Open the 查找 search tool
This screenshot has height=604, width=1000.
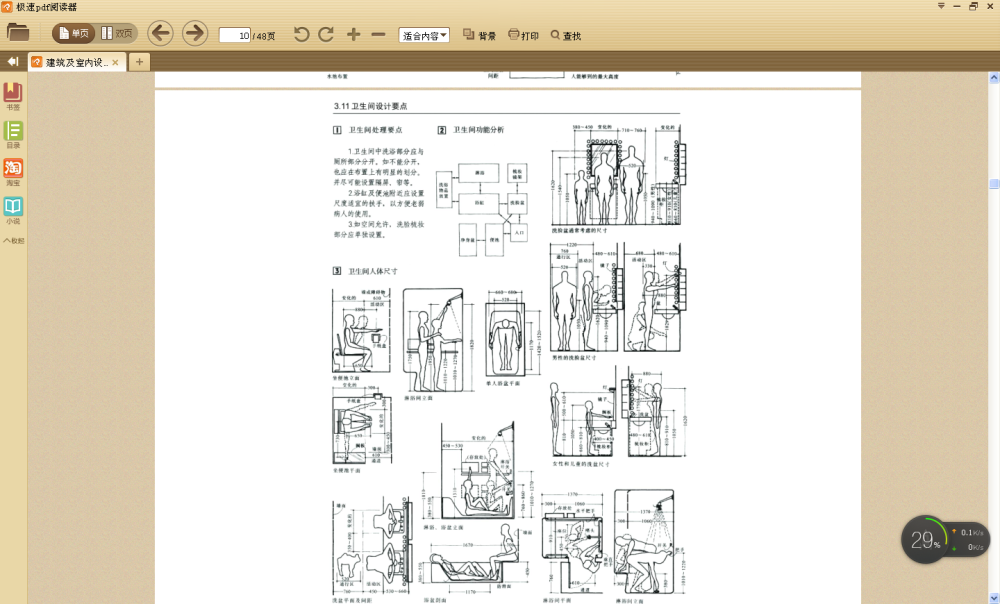pyautogui.click(x=566, y=35)
